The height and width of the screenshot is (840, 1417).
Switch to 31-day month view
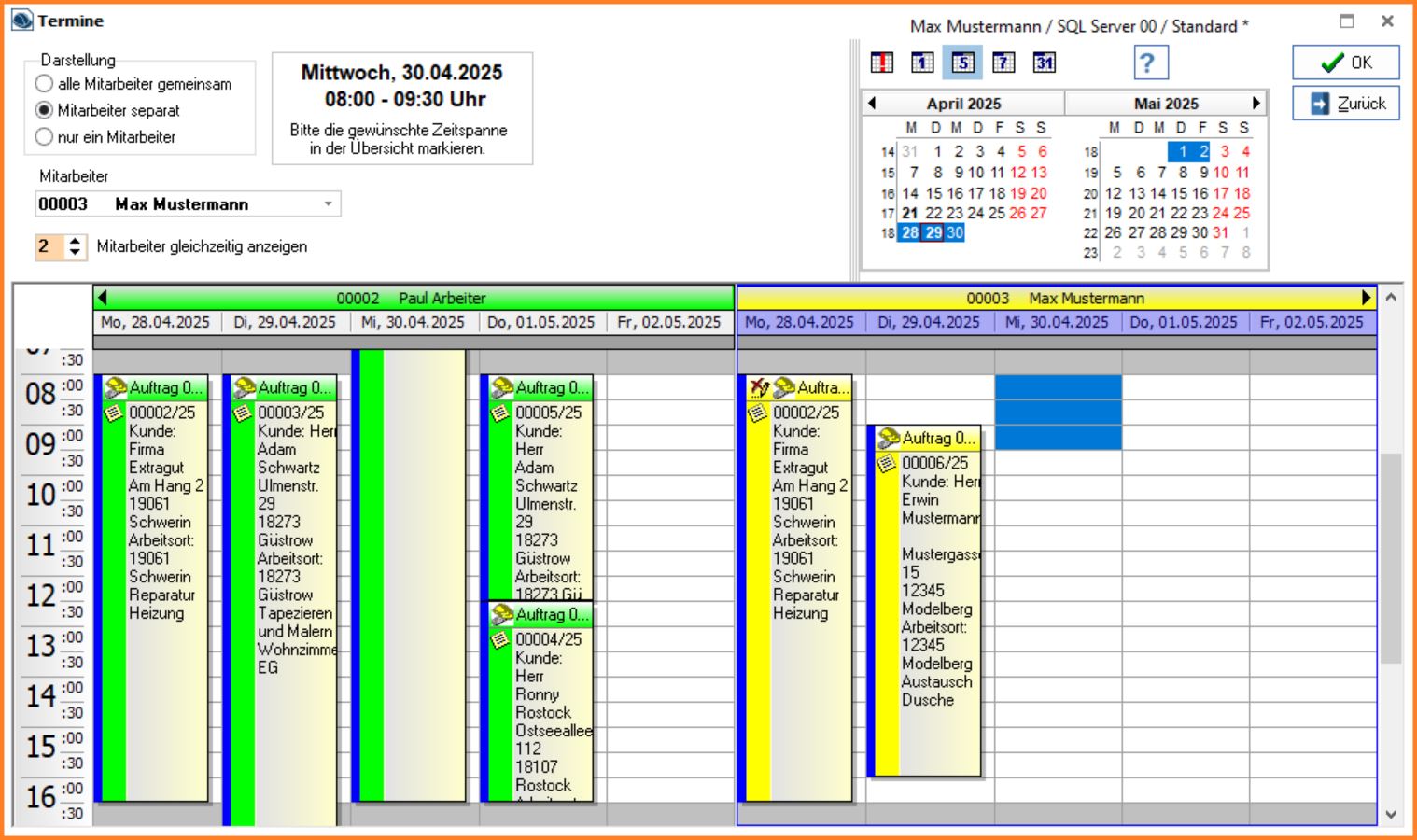tap(1045, 63)
